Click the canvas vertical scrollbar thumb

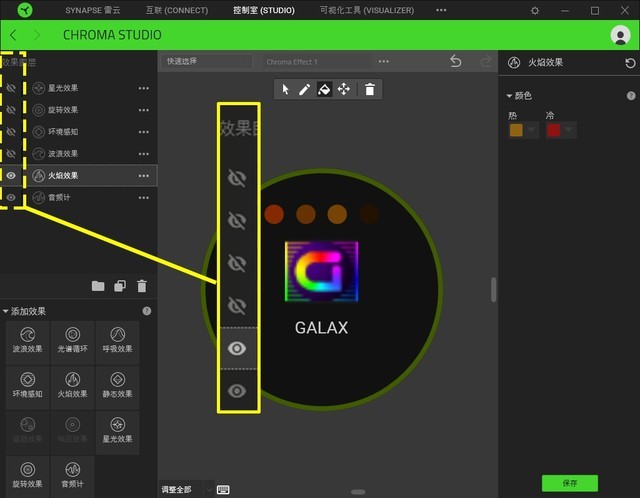coord(493,289)
